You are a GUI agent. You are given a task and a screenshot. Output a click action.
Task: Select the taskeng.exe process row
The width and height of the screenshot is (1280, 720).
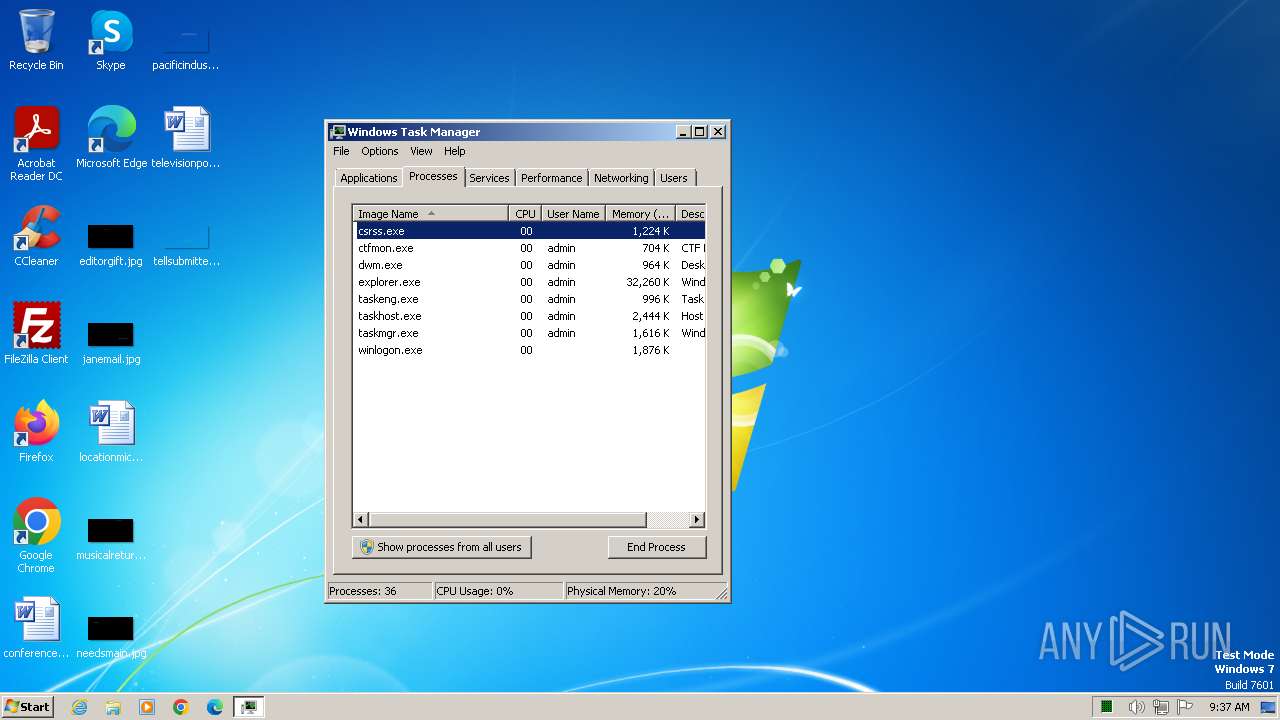tap(529, 299)
